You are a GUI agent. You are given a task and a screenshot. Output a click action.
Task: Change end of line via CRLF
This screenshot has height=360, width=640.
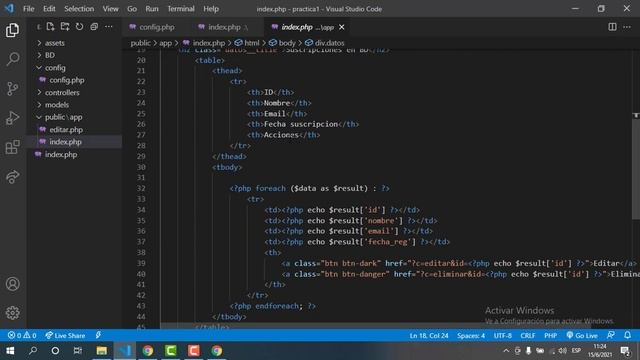(x=527, y=336)
